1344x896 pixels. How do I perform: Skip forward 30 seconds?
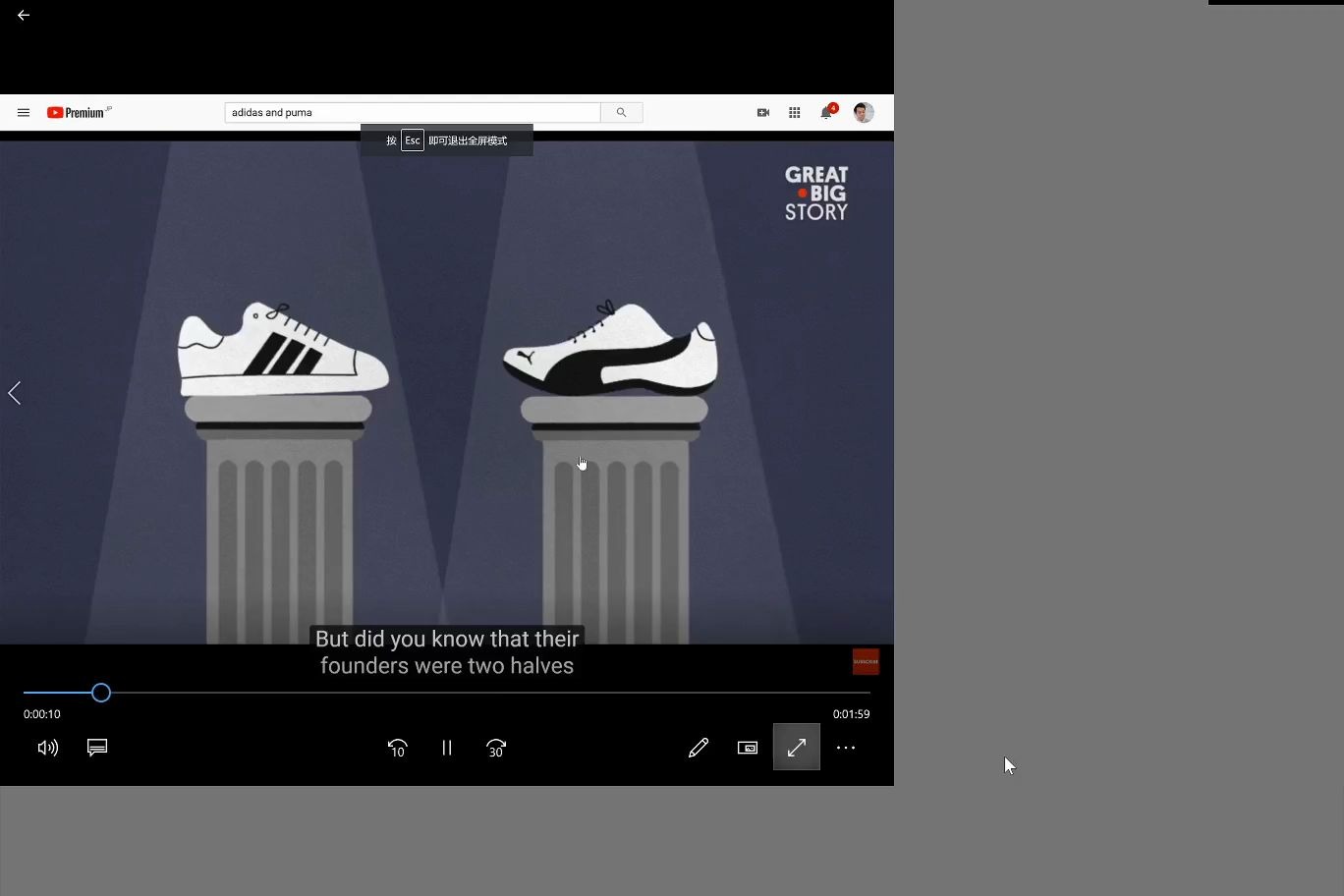[496, 748]
